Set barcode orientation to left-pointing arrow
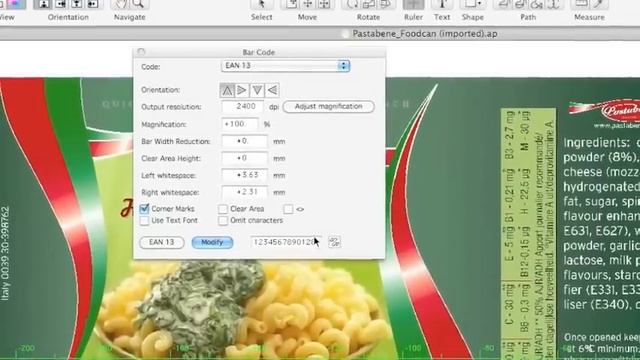This screenshot has height=360, width=640. (x=272, y=90)
